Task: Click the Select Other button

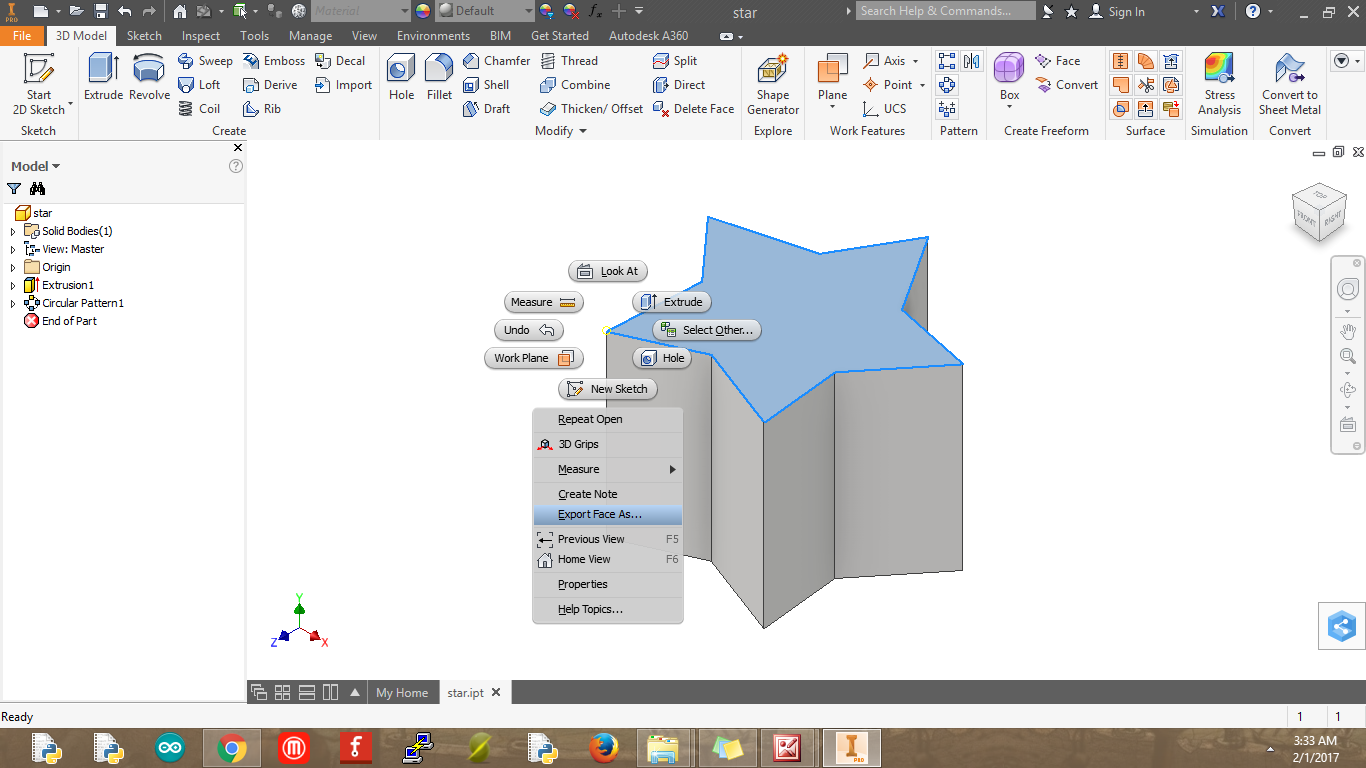Action: pyautogui.click(x=707, y=329)
